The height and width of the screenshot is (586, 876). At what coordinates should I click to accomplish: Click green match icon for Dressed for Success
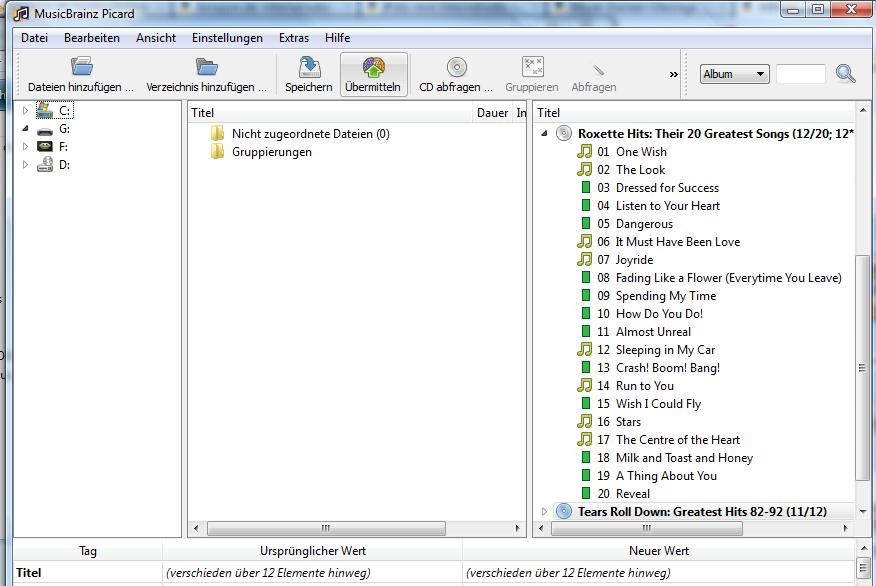585,187
